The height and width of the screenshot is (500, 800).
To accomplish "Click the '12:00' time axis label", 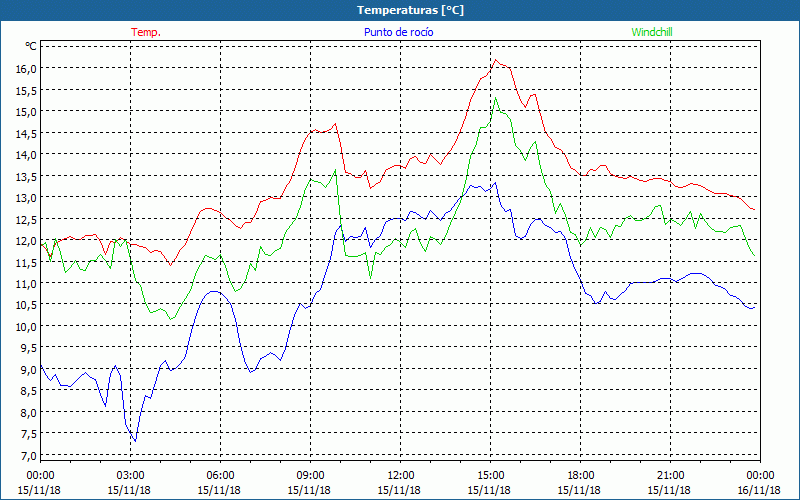I will pos(401,475).
